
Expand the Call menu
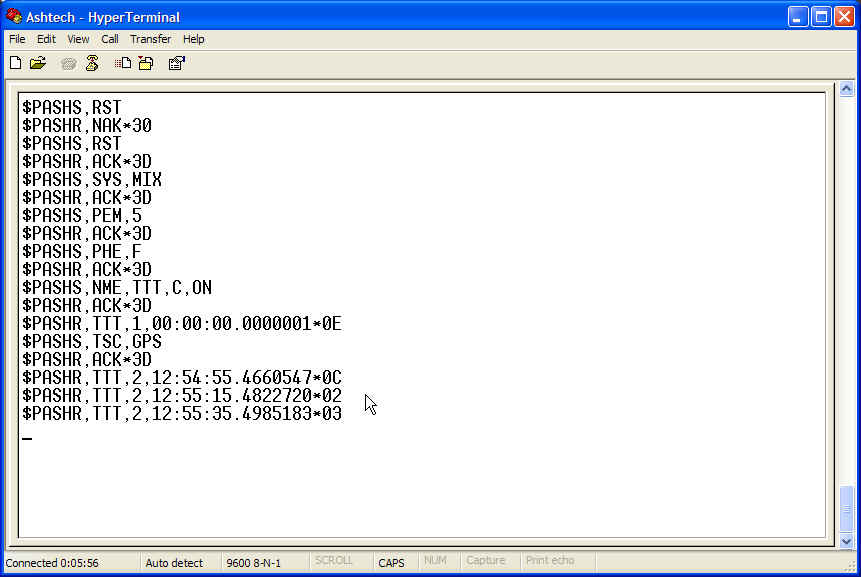tap(110, 39)
